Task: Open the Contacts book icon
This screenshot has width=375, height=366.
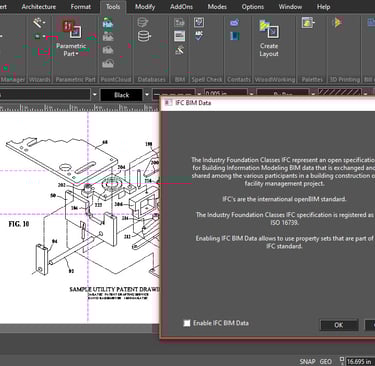Action: click(235, 36)
